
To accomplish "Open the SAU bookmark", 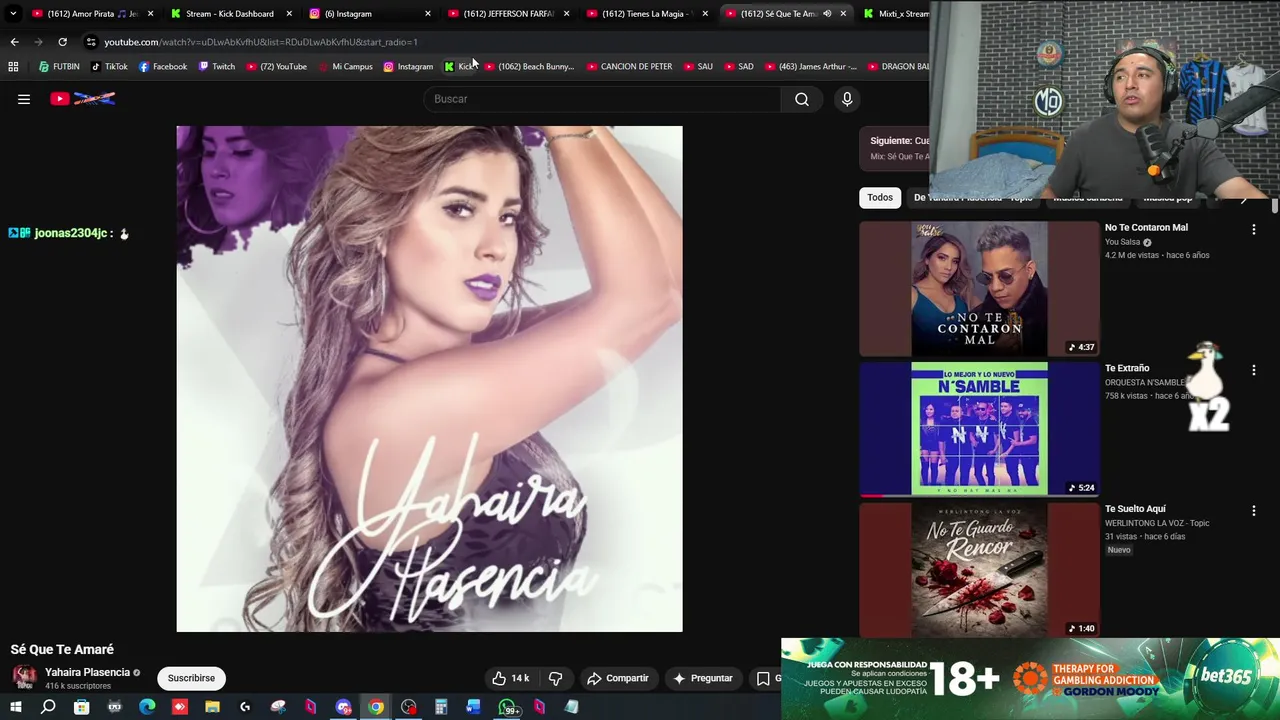I will click(x=698, y=67).
